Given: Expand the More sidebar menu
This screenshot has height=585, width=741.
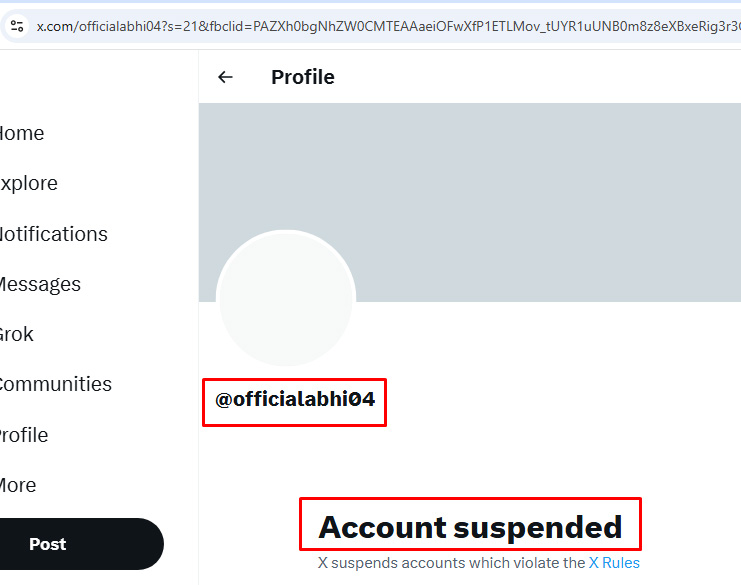Looking at the screenshot, I should pos(18,485).
